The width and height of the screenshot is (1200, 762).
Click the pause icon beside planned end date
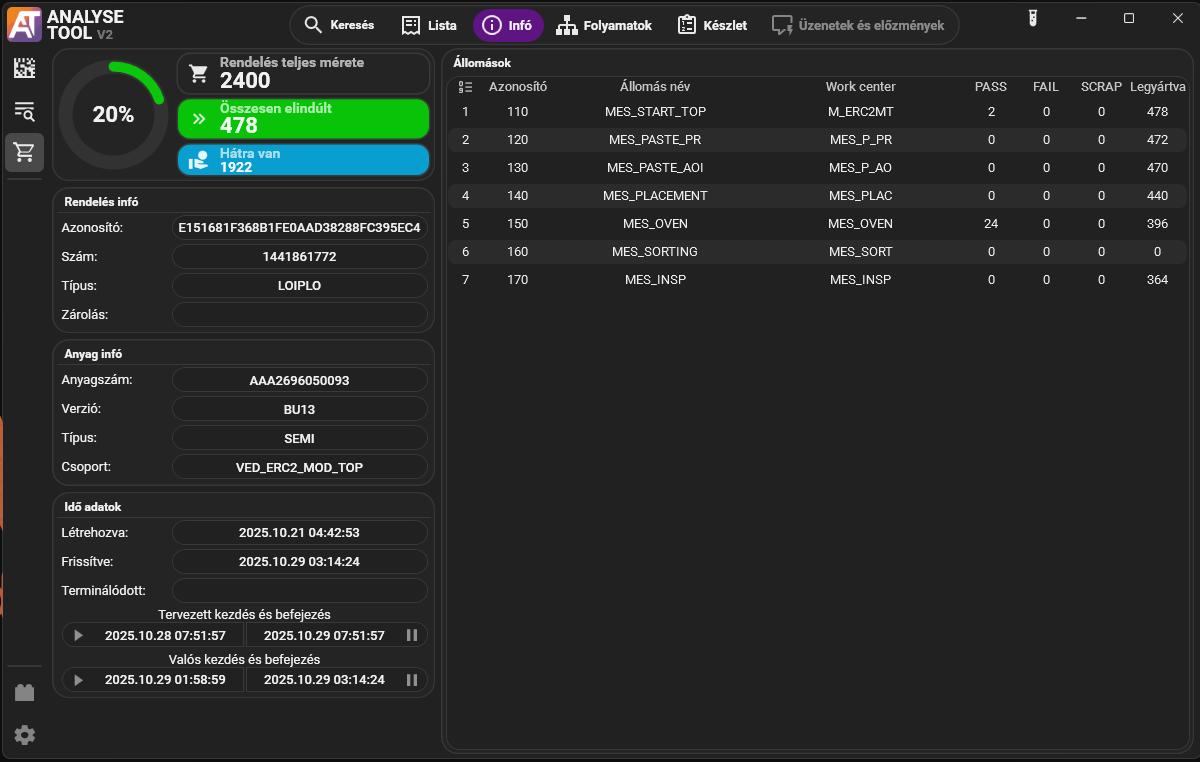click(x=411, y=635)
